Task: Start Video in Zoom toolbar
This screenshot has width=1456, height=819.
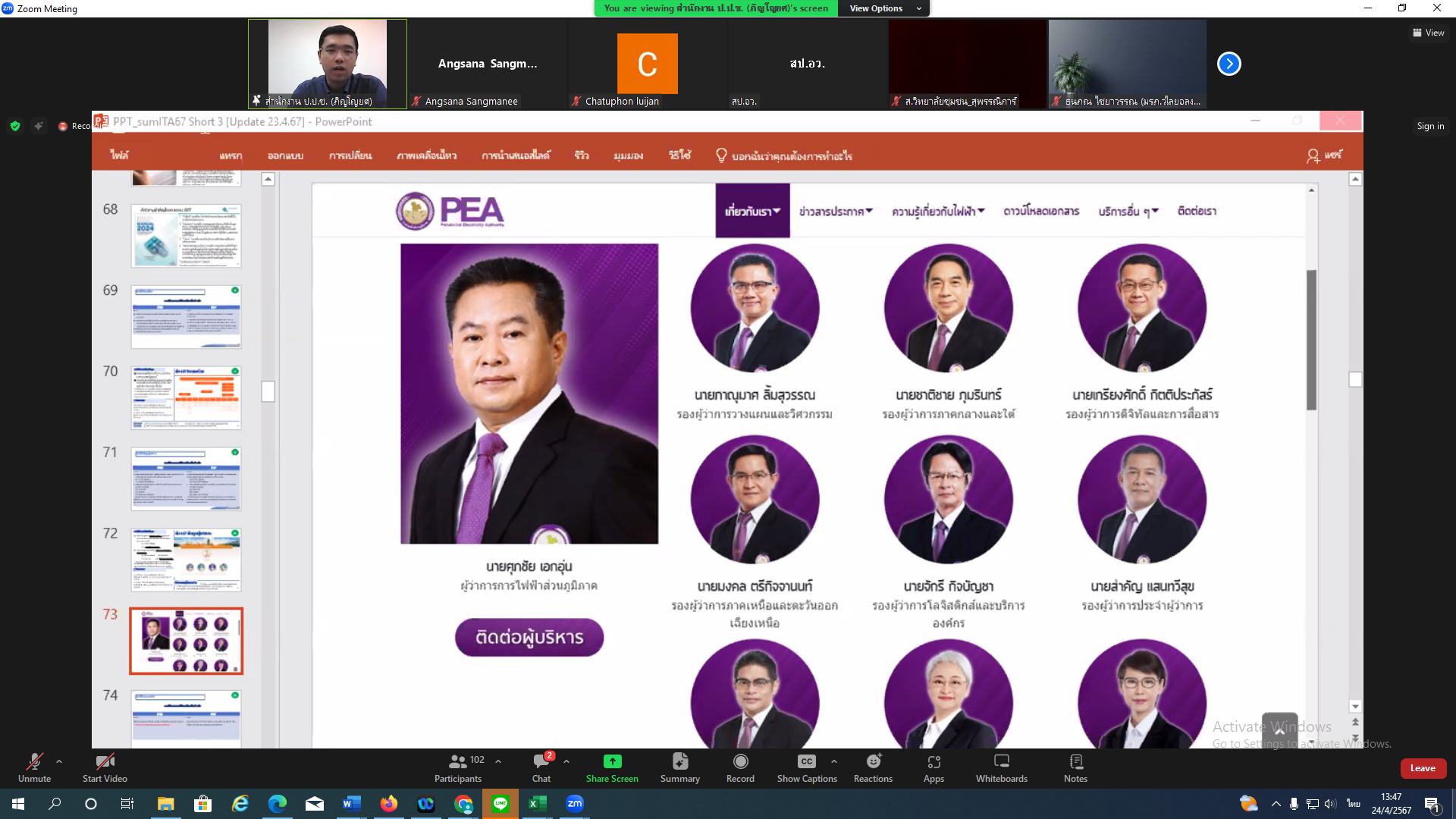Action: coord(105,767)
